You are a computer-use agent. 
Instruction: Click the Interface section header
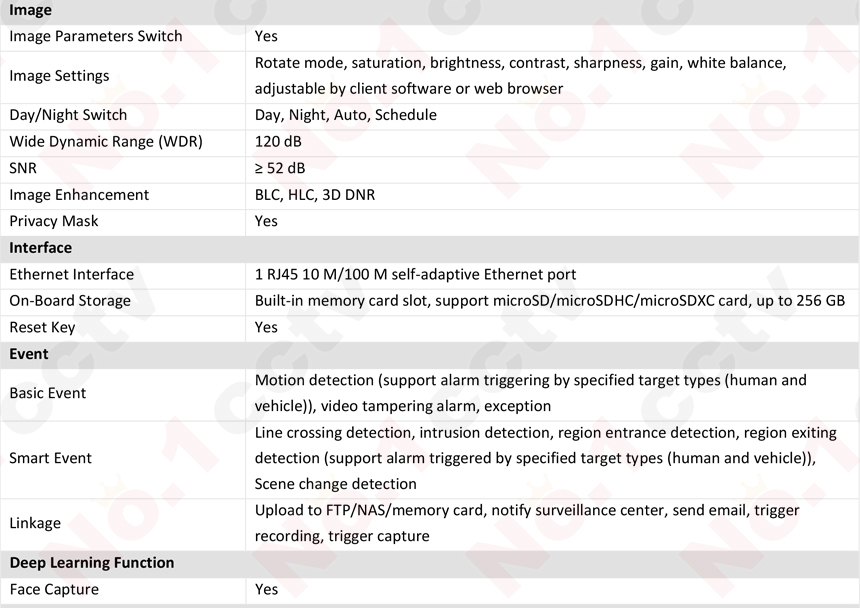(x=40, y=247)
